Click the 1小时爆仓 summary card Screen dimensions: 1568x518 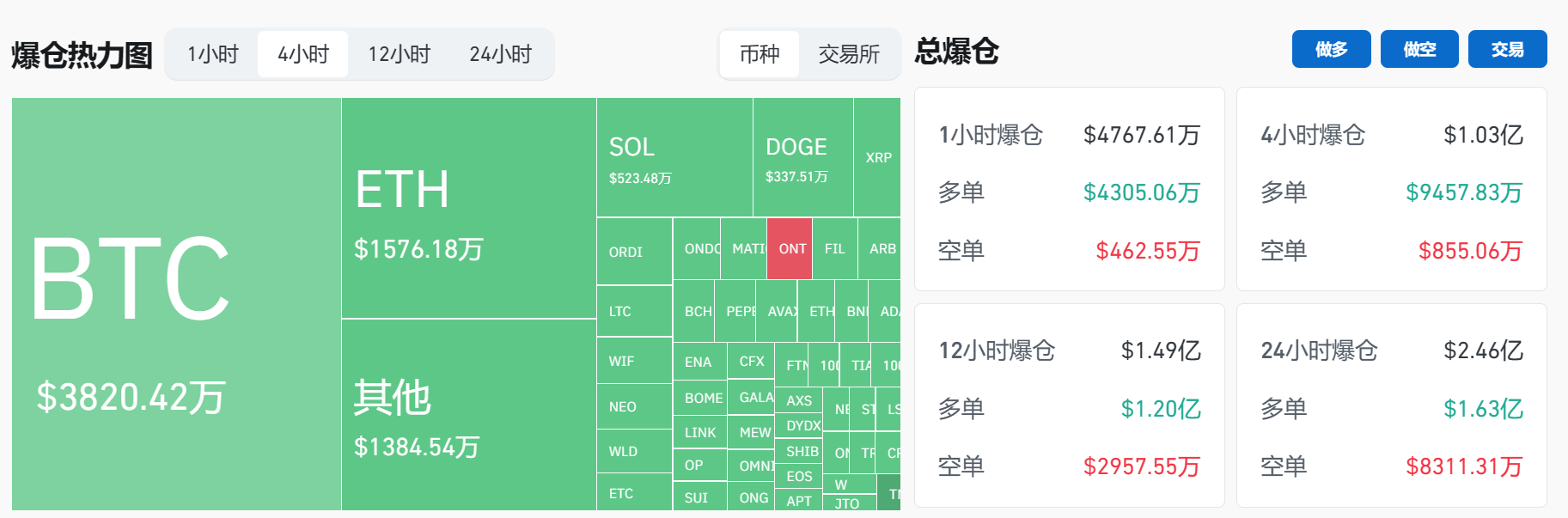click(1069, 189)
